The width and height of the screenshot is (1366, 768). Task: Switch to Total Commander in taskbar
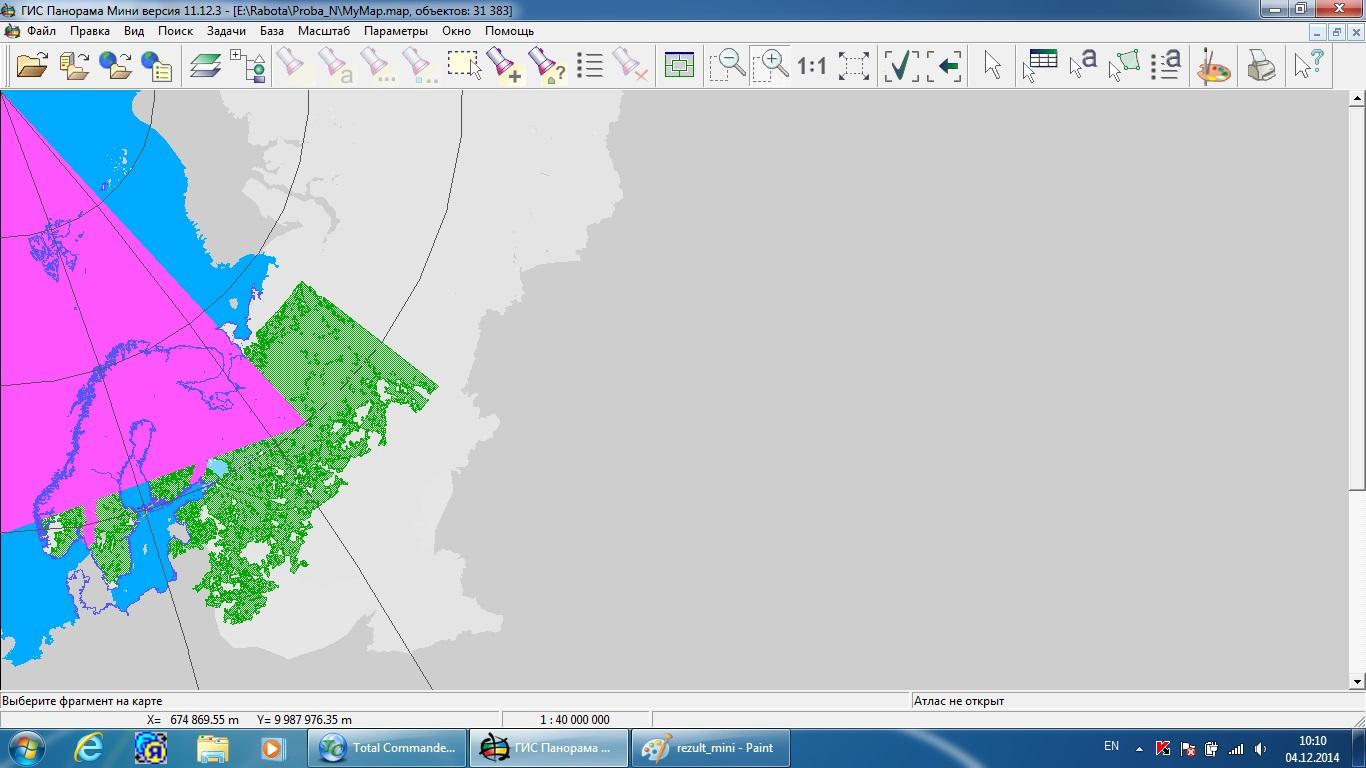coord(388,748)
